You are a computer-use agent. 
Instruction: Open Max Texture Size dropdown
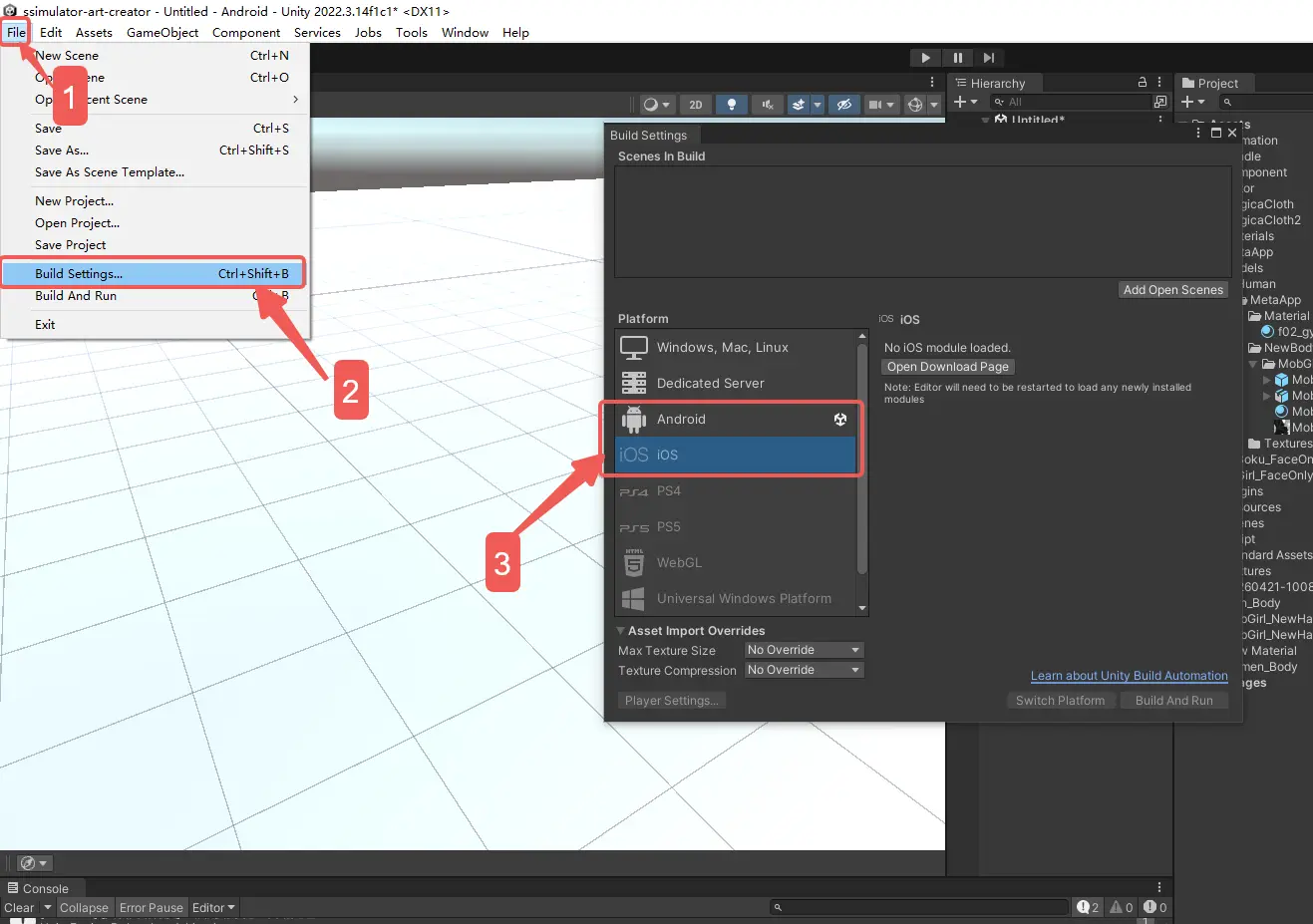(804, 650)
